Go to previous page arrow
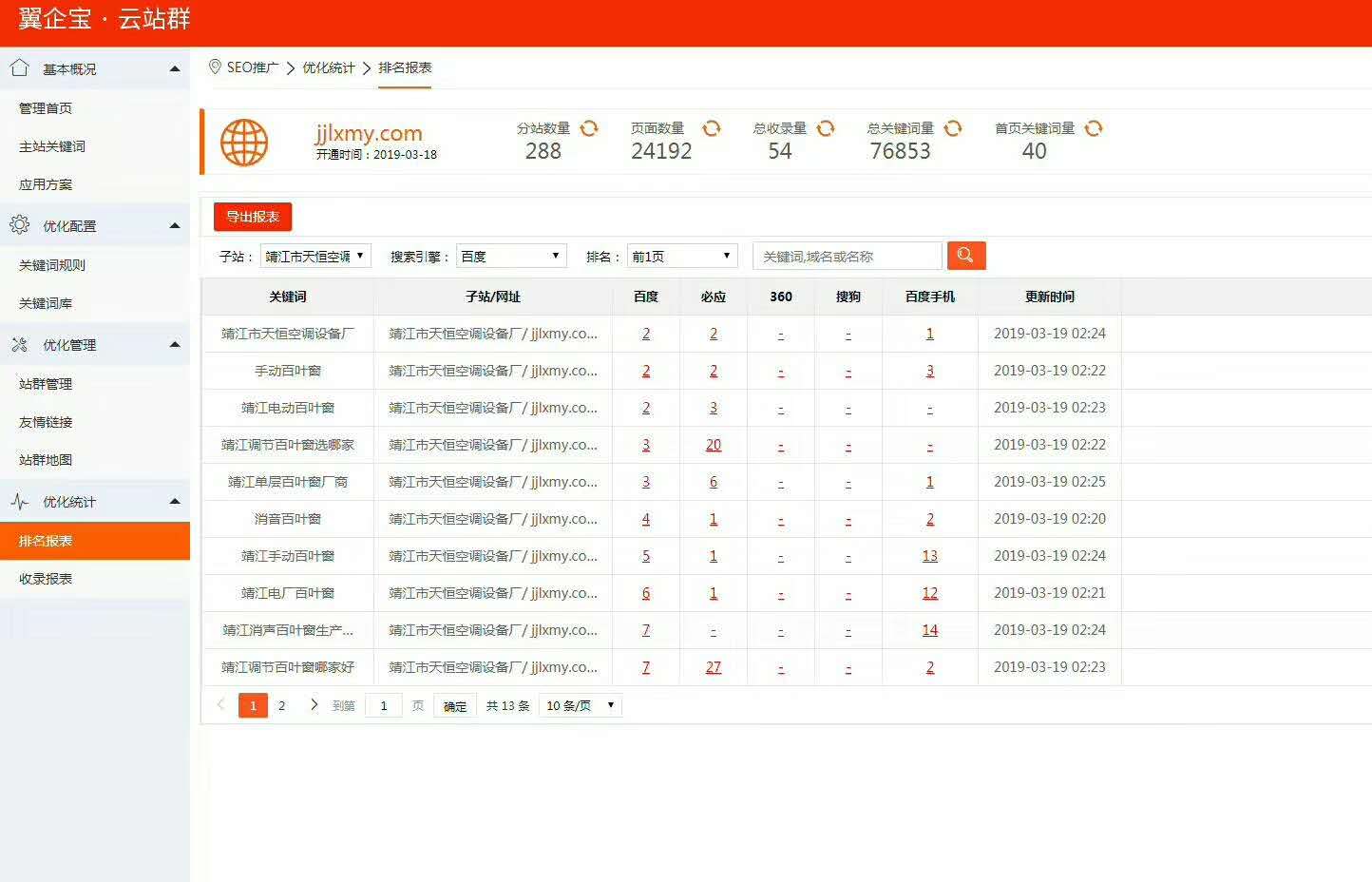This screenshot has width=1372, height=882. tap(221, 704)
